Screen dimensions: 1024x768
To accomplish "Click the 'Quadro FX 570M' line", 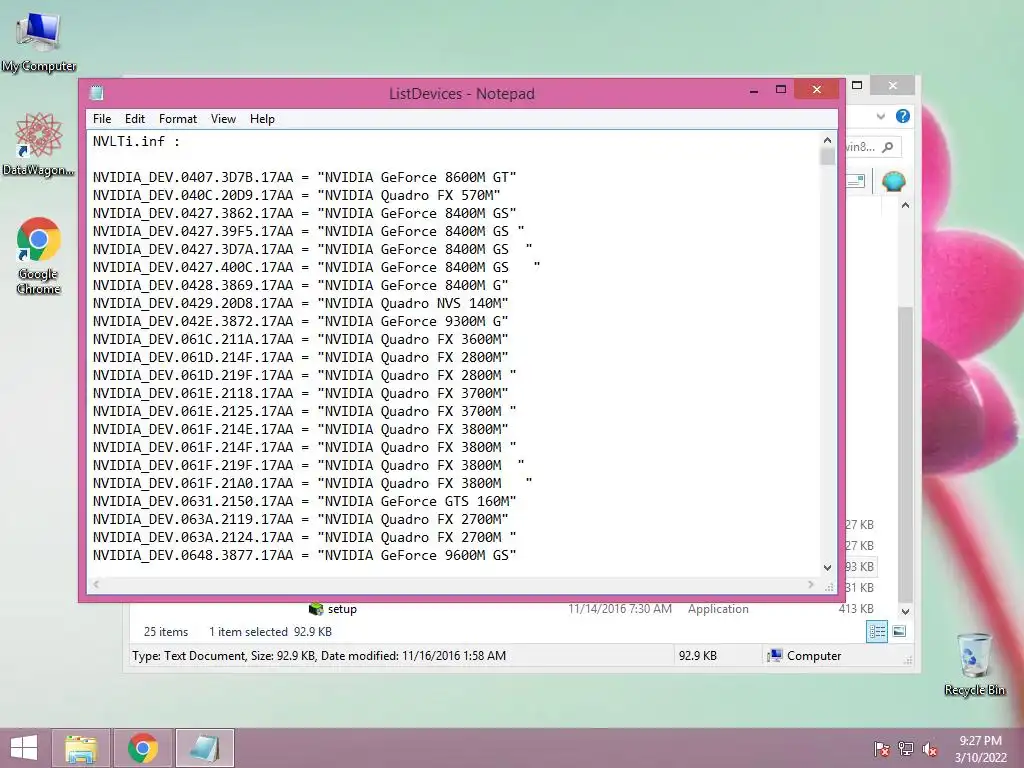I will click(296, 195).
